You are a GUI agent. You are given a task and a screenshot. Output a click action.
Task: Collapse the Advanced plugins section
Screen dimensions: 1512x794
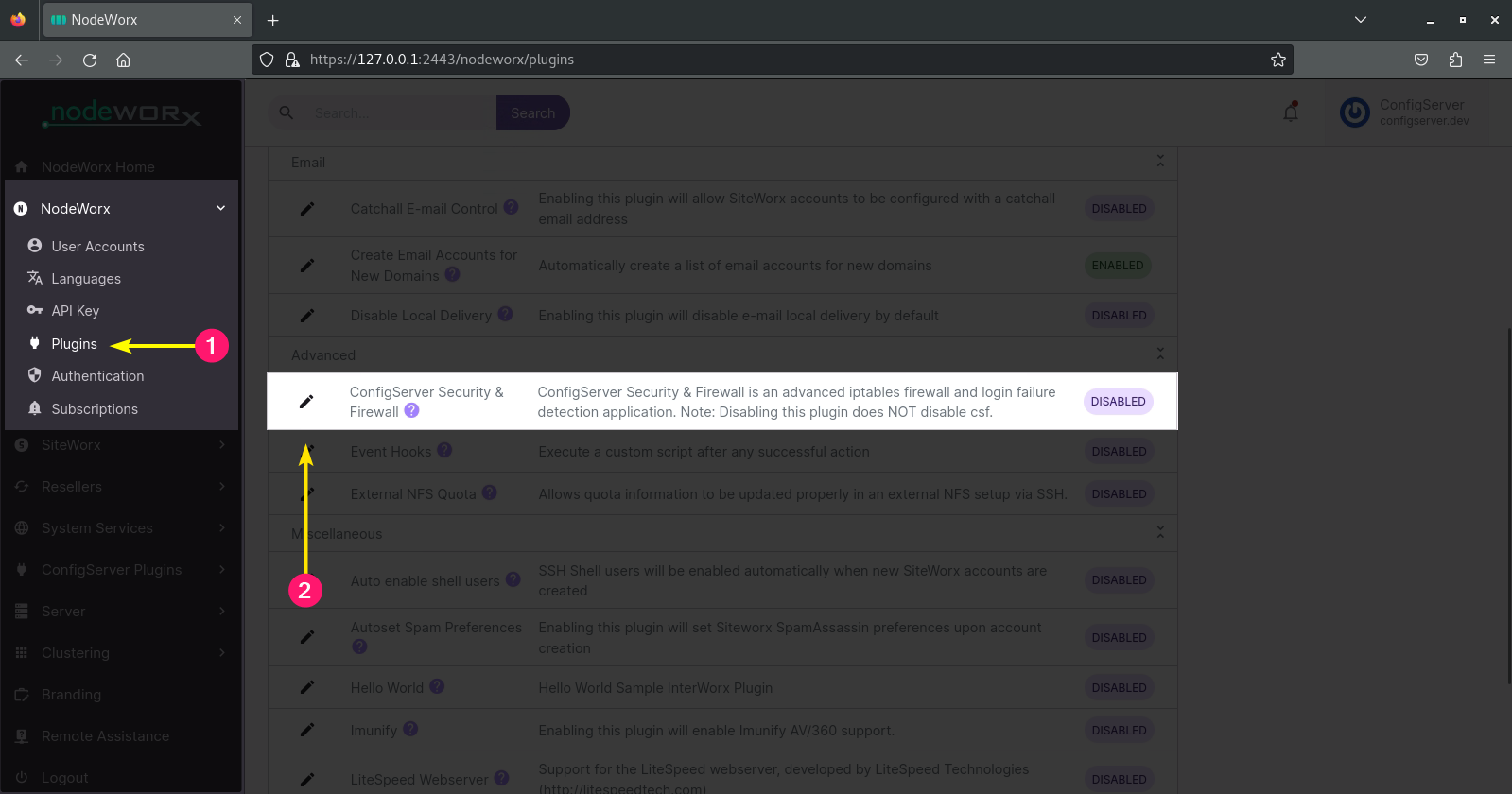tap(1160, 354)
